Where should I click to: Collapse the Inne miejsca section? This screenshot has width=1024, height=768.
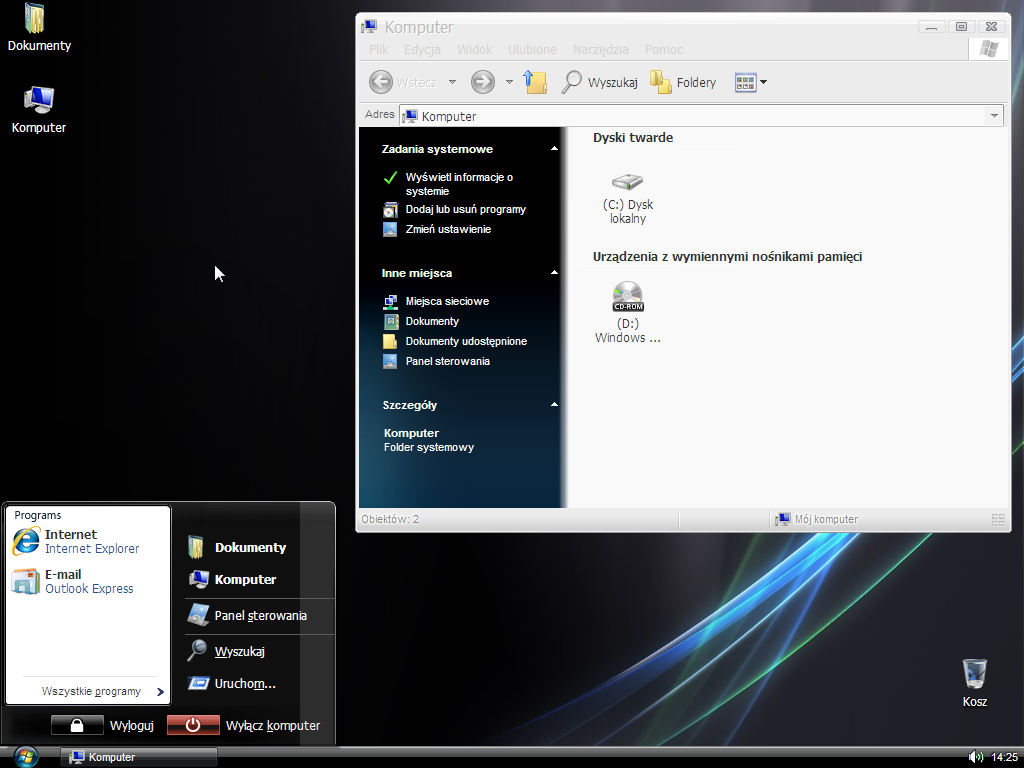(554, 273)
